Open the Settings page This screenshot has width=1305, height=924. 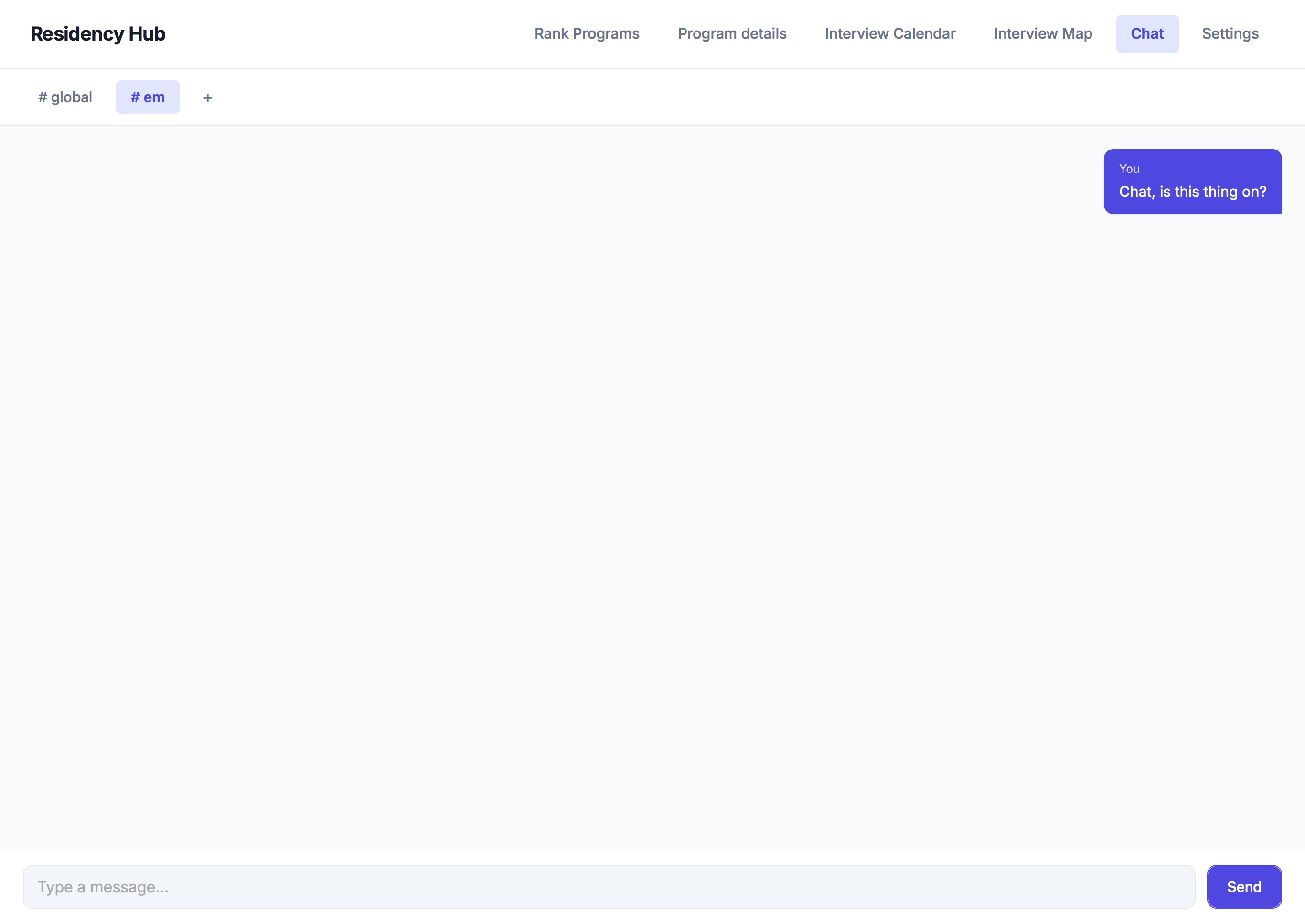(1230, 33)
